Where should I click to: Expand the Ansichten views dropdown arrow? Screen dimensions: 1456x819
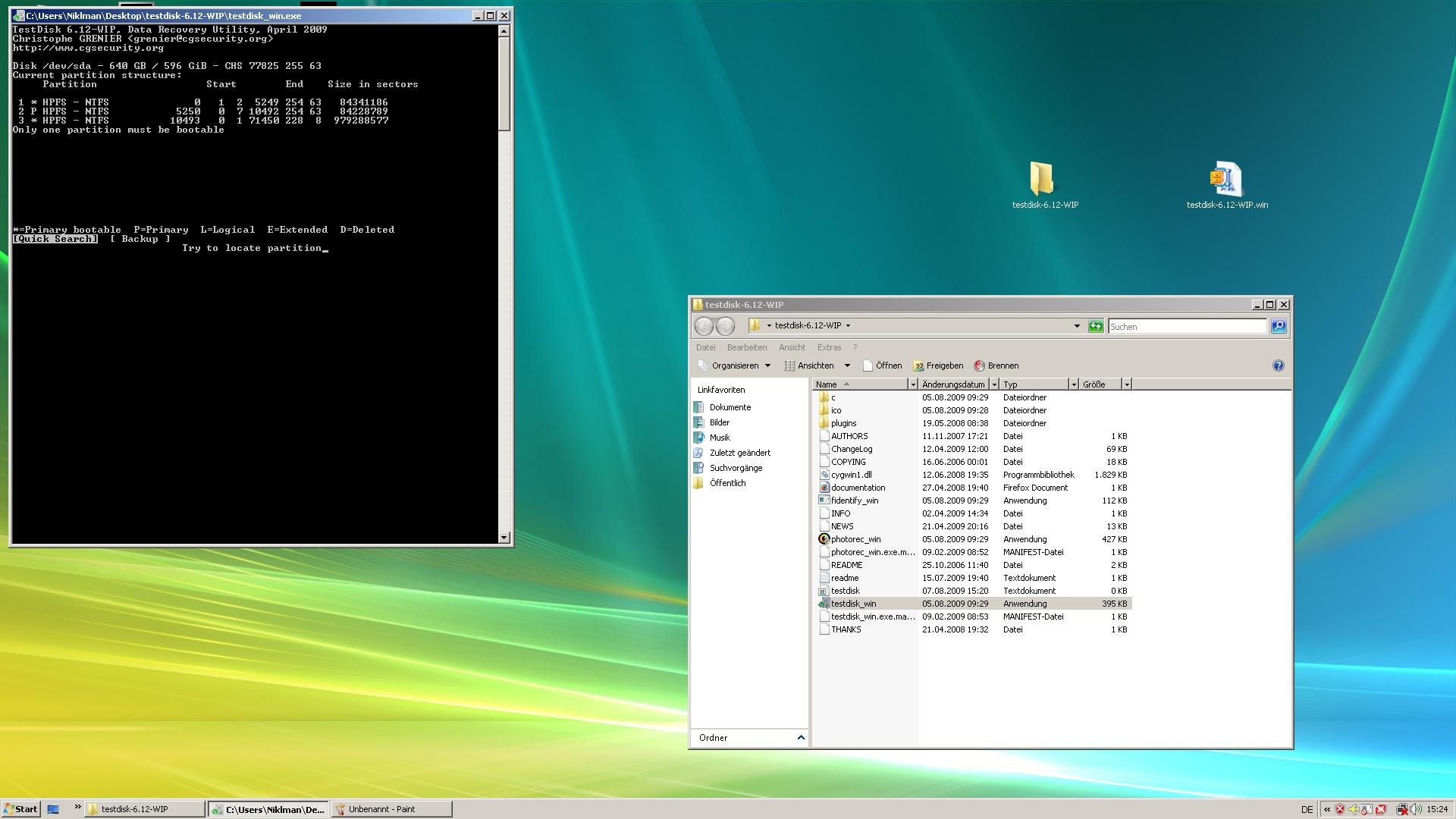coord(847,366)
